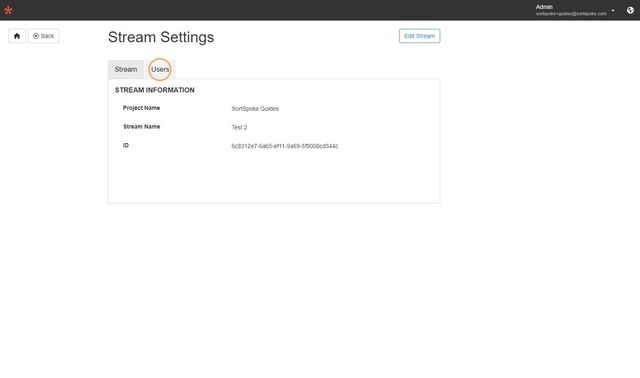The width and height of the screenshot is (640, 378).
Task: Click the globe icon in top bar
Action: click(630, 10)
